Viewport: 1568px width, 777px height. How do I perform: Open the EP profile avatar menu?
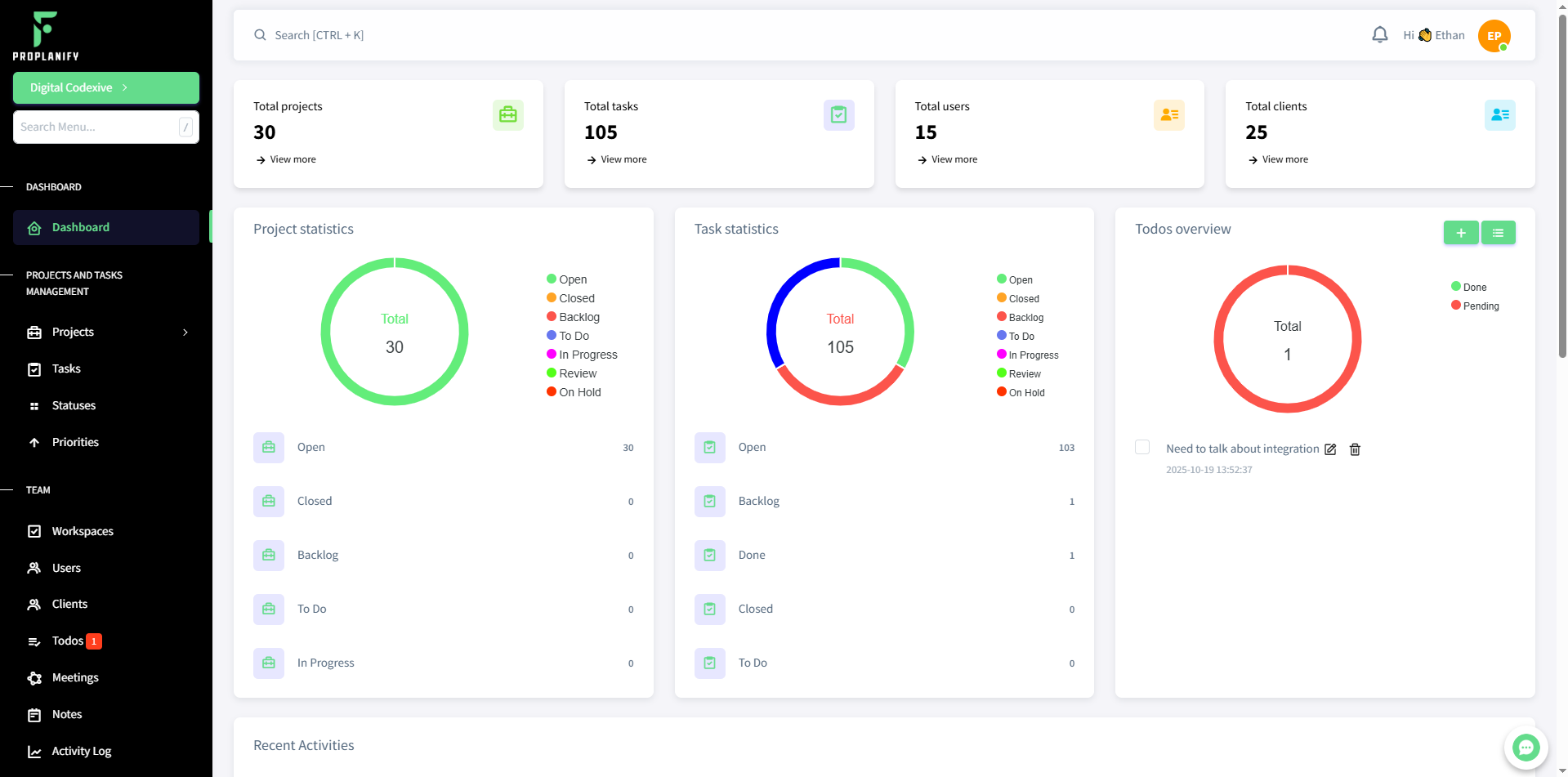(x=1493, y=36)
